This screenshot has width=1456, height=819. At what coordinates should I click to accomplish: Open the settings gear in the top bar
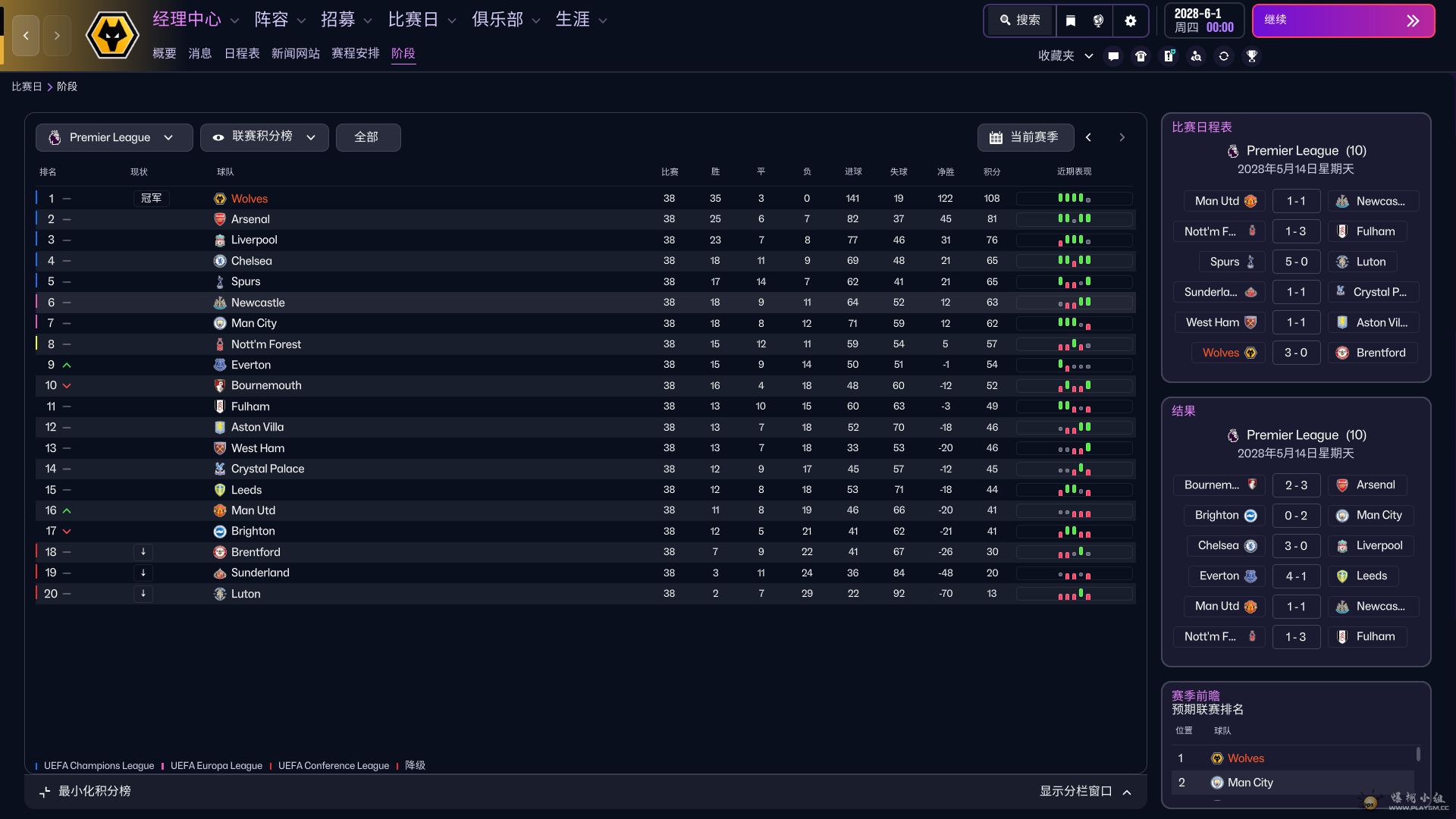pyautogui.click(x=1131, y=20)
